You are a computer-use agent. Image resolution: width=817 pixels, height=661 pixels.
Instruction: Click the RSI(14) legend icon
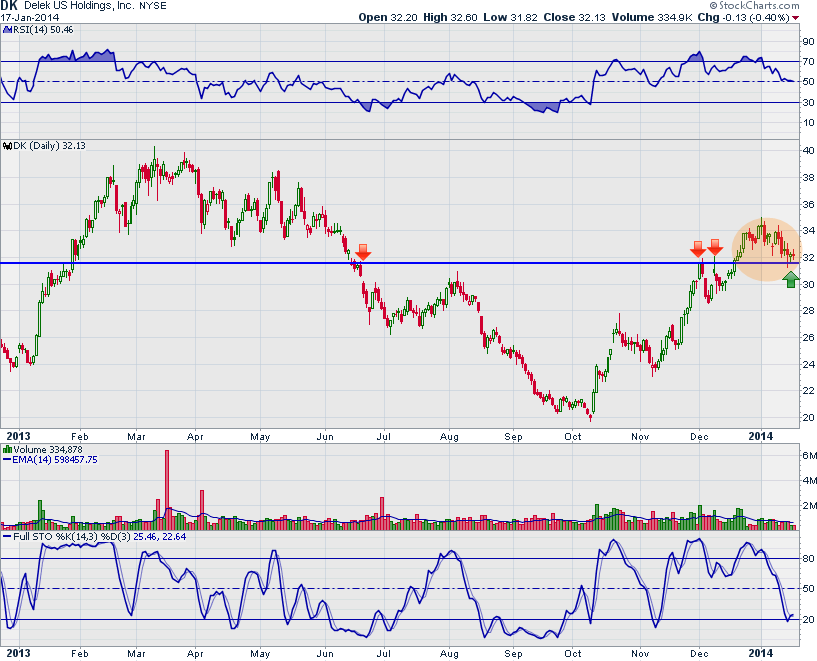[6, 30]
